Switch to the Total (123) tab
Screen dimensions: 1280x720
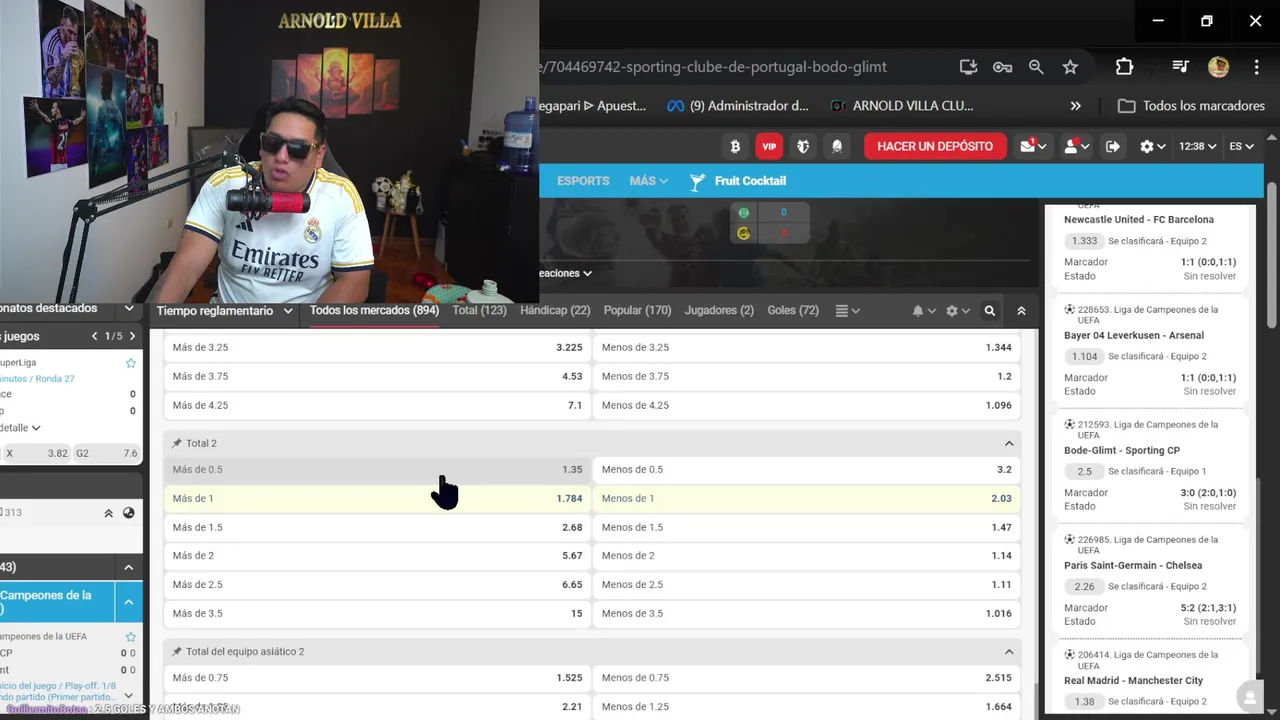[x=480, y=311]
